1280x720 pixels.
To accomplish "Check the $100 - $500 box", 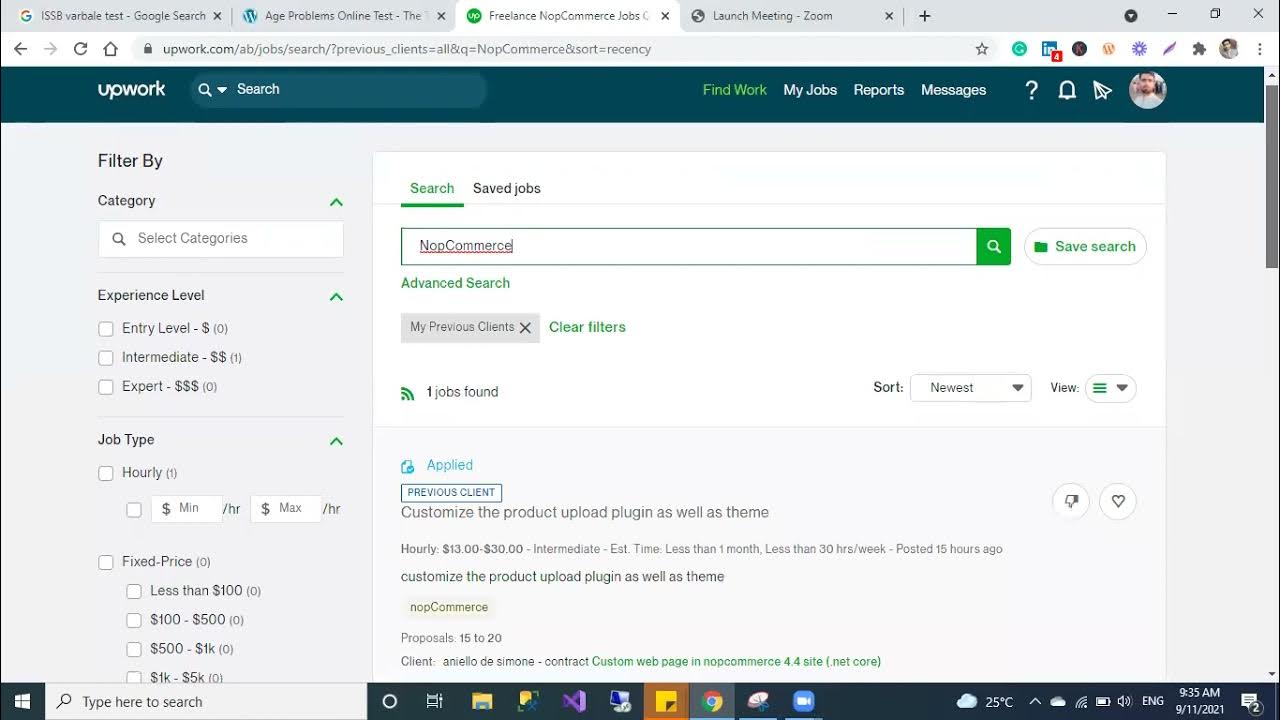I will [x=134, y=620].
